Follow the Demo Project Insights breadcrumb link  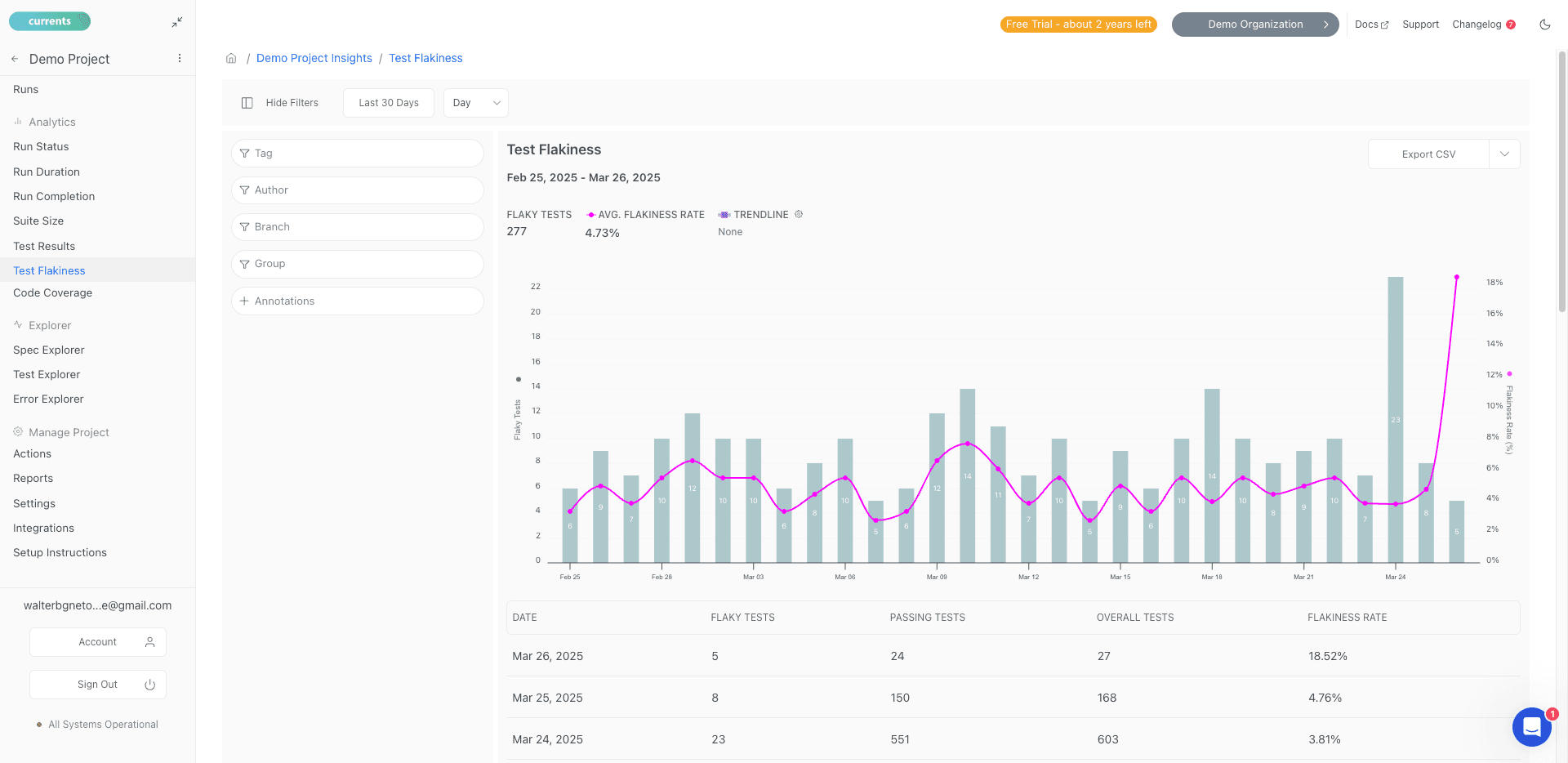(x=314, y=58)
